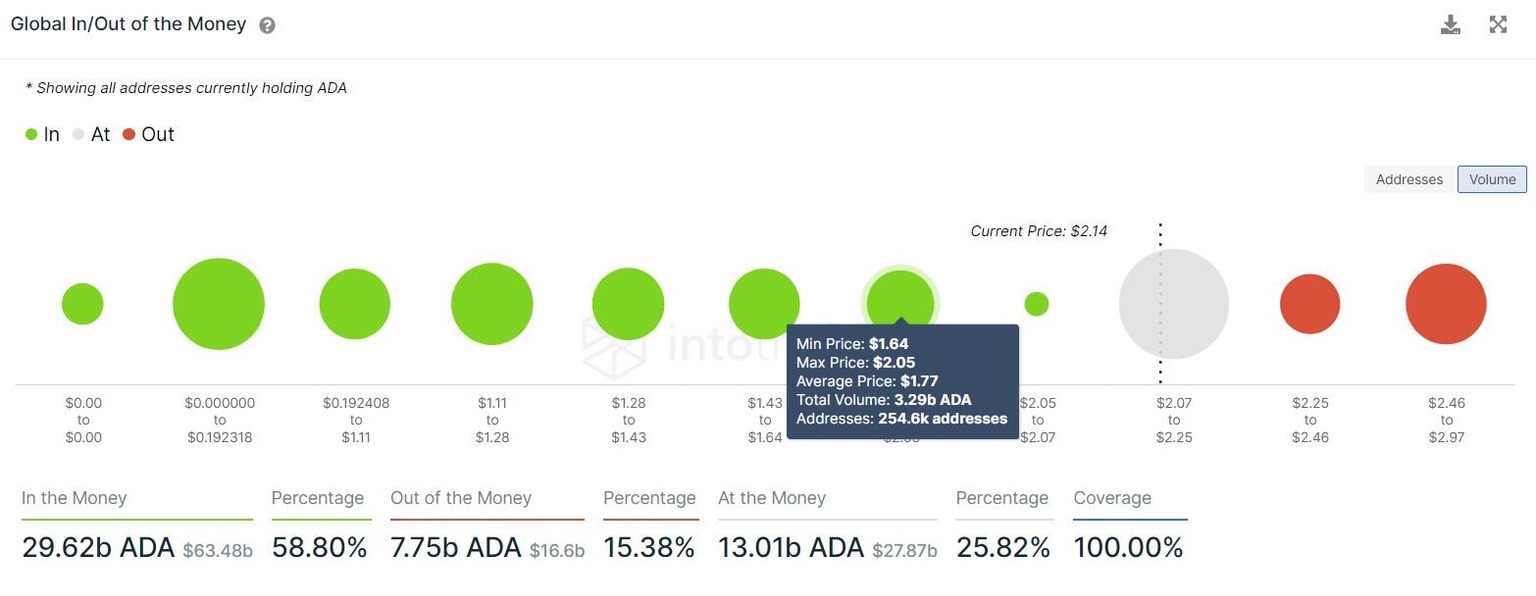
Task: Open the fullscreen expand icon
Action: click(1497, 24)
